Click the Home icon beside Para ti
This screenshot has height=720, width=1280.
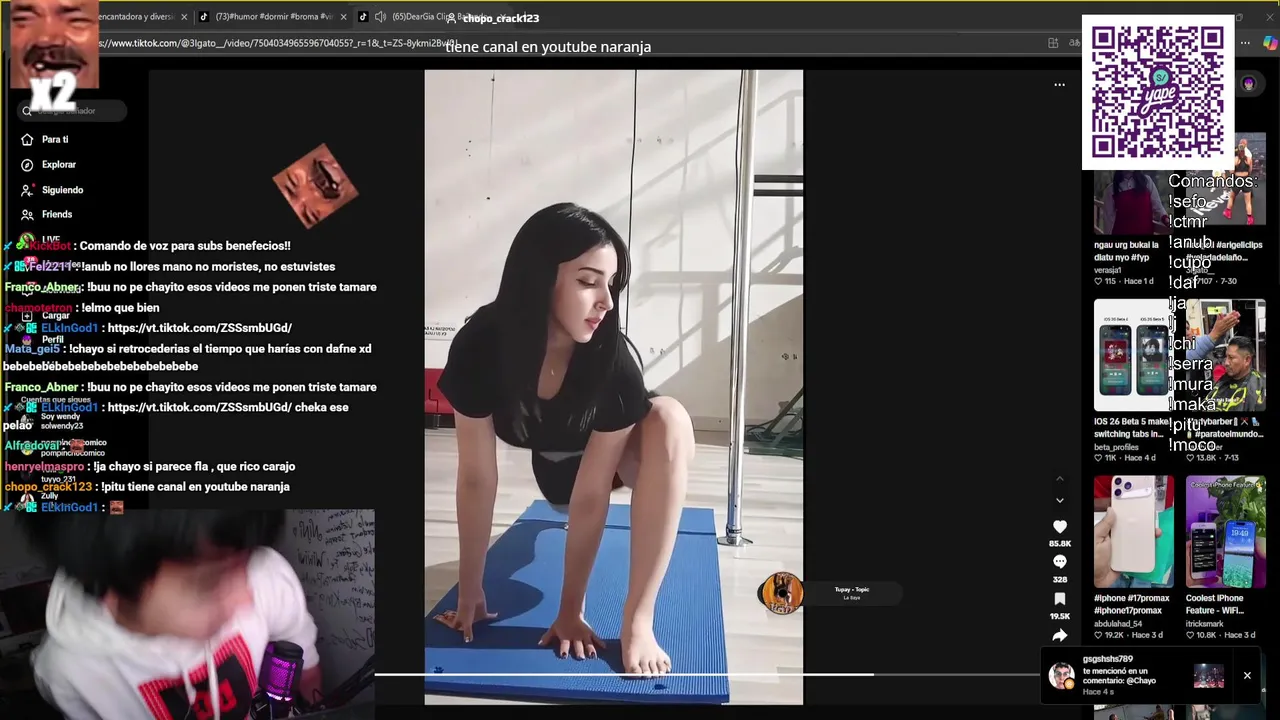(27, 139)
